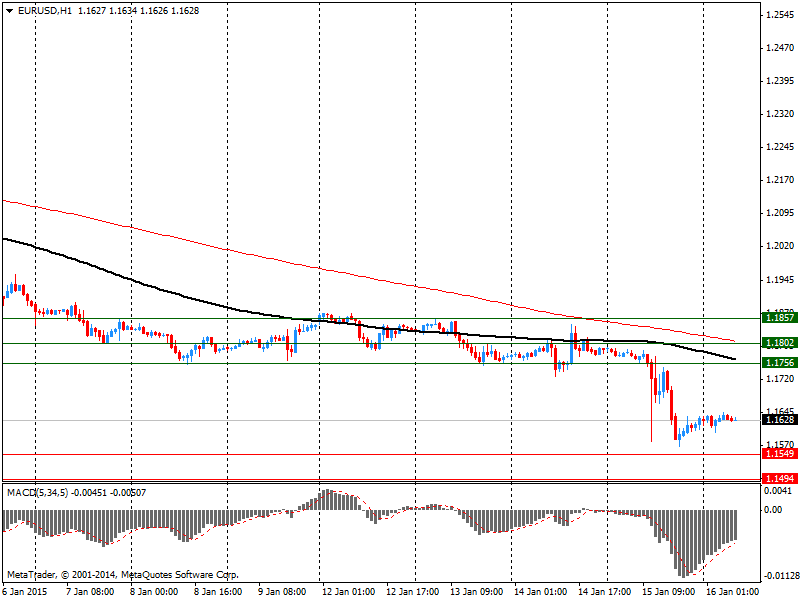Click the 14 Jan 01:00 time label
800x600 pixels.
pos(540,592)
